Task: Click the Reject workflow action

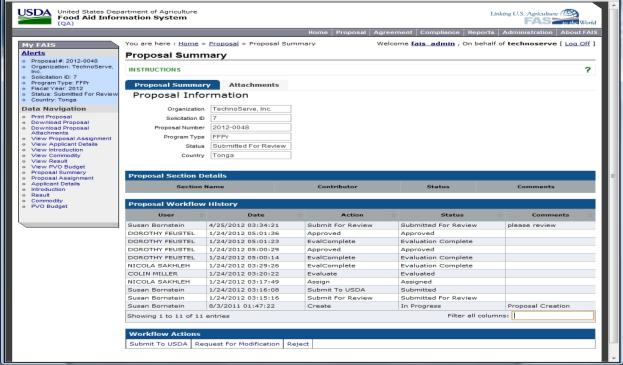Action: point(298,344)
